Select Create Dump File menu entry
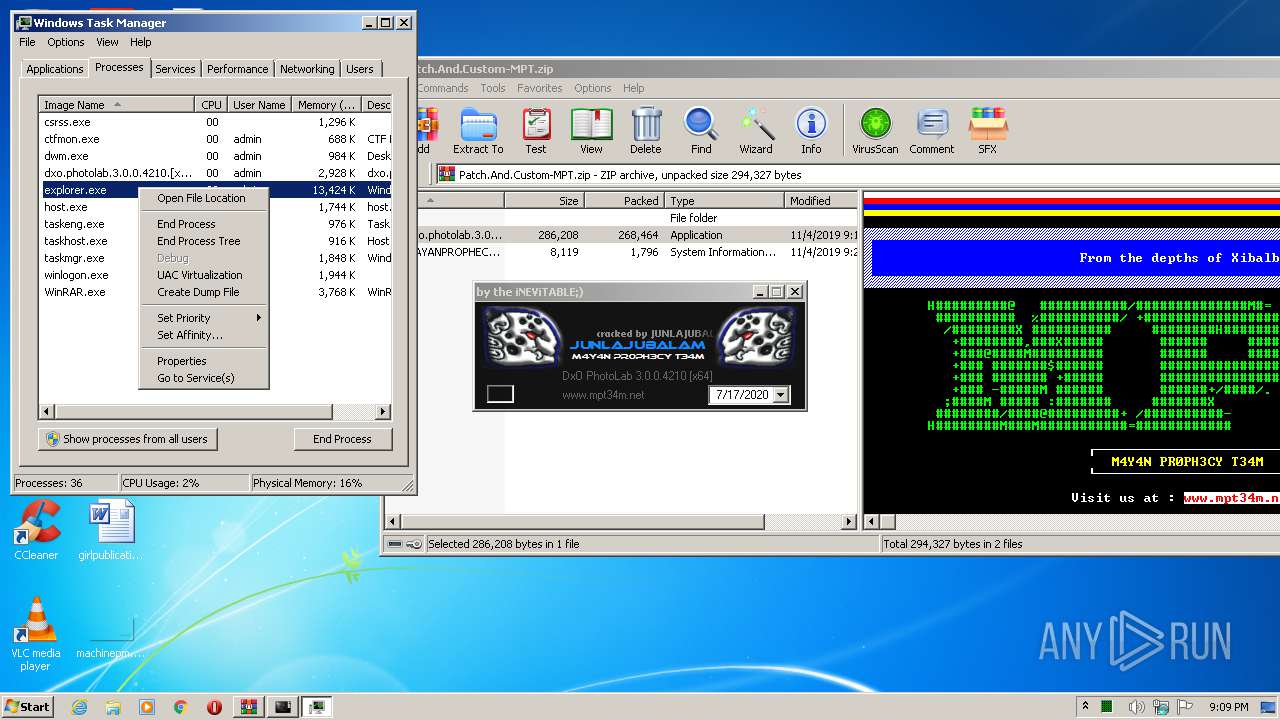 (x=204, y=292)
